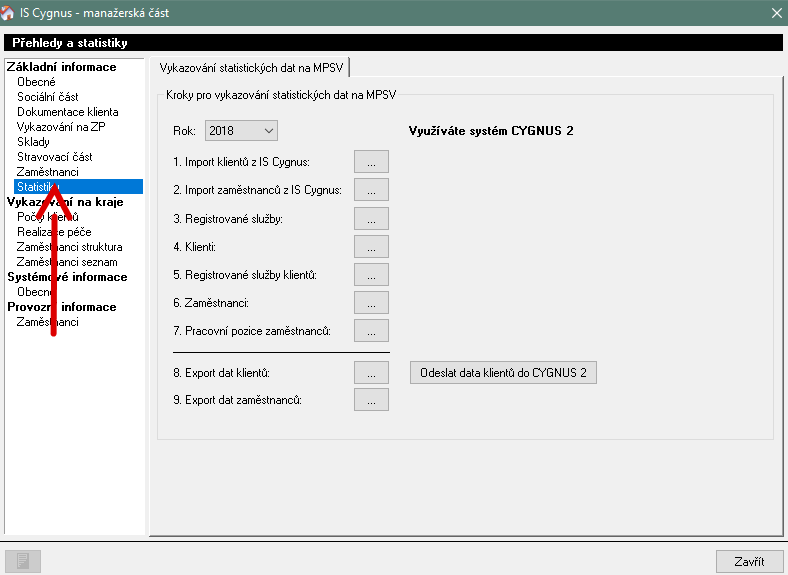Select Realizace péče in the sidebar

pyautogui.click(x=54, y=232)
